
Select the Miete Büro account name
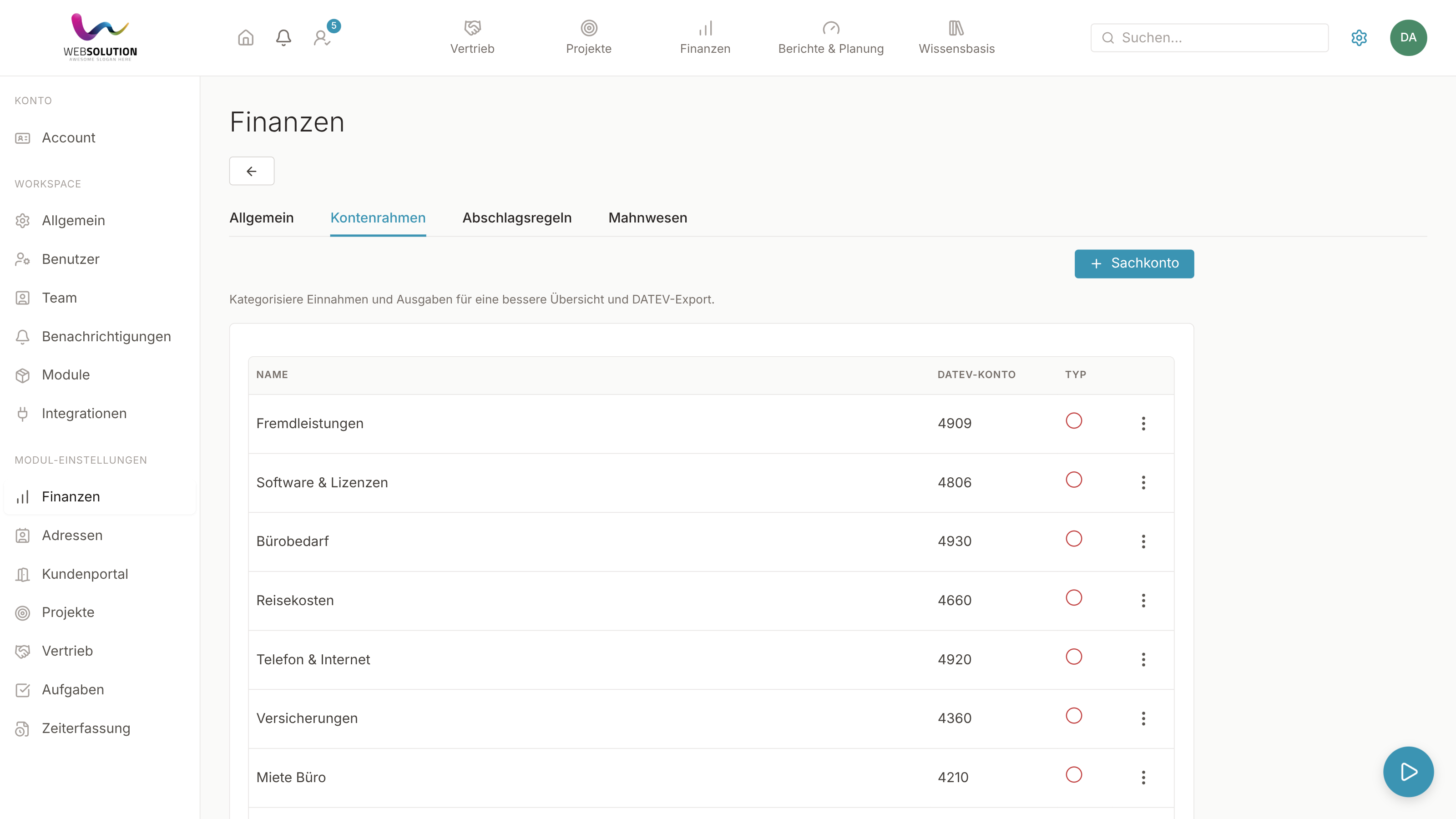(x=291, y=778)
